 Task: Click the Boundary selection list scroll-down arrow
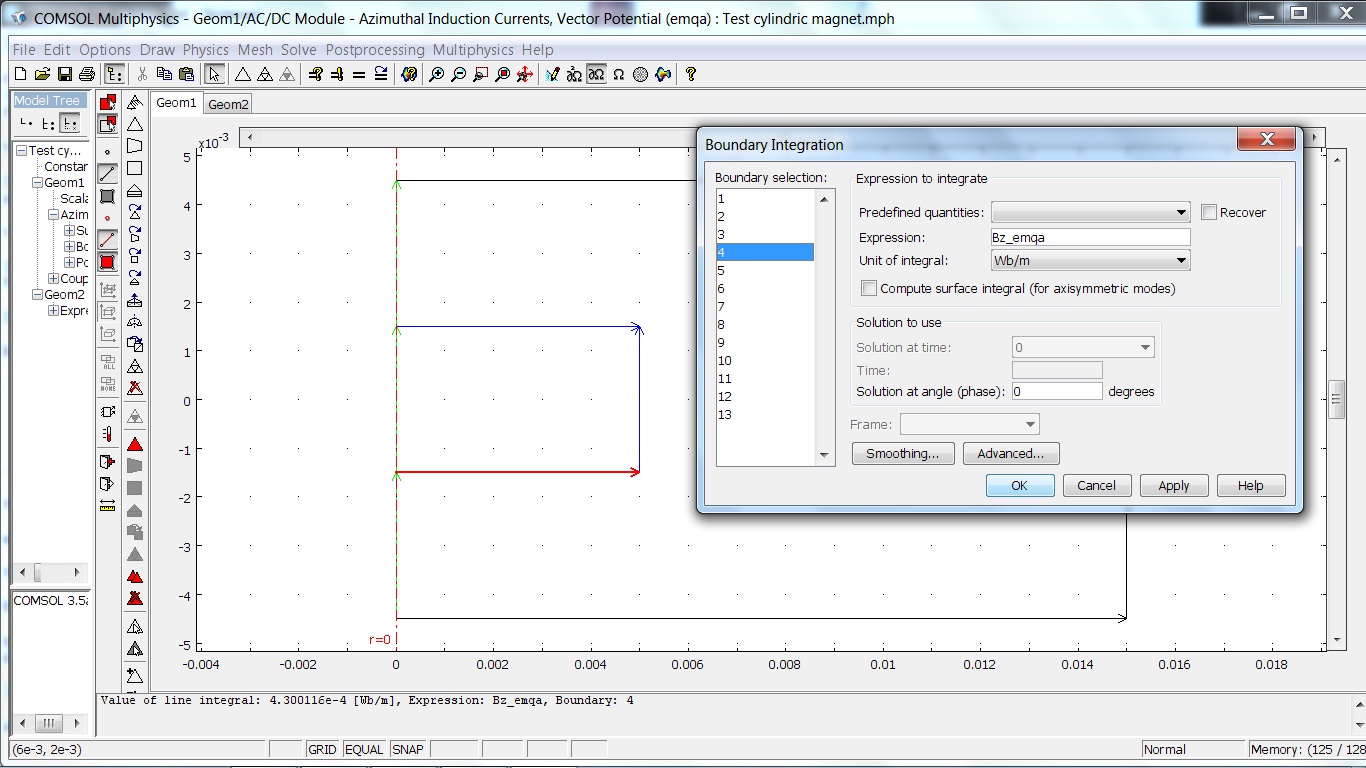(825, 456)
